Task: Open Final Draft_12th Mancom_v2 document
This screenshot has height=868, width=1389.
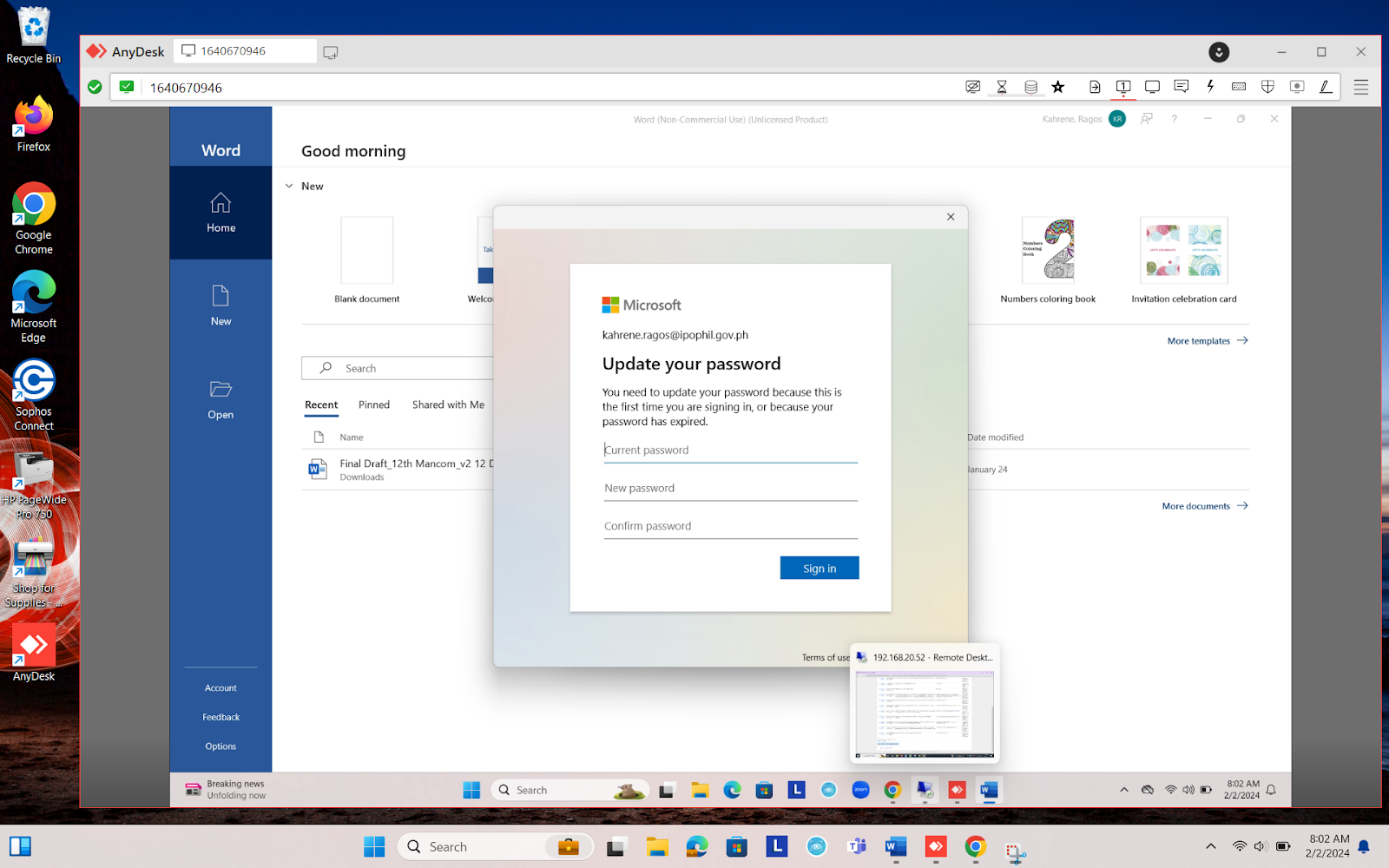Action: coord(399,470)
